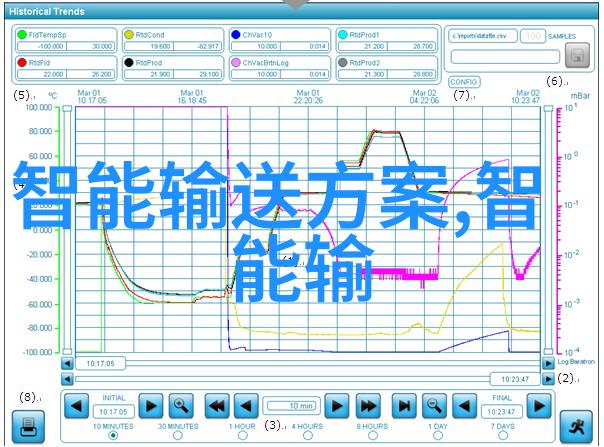Click the fast forward double-arrow button

tap(368, 406)
